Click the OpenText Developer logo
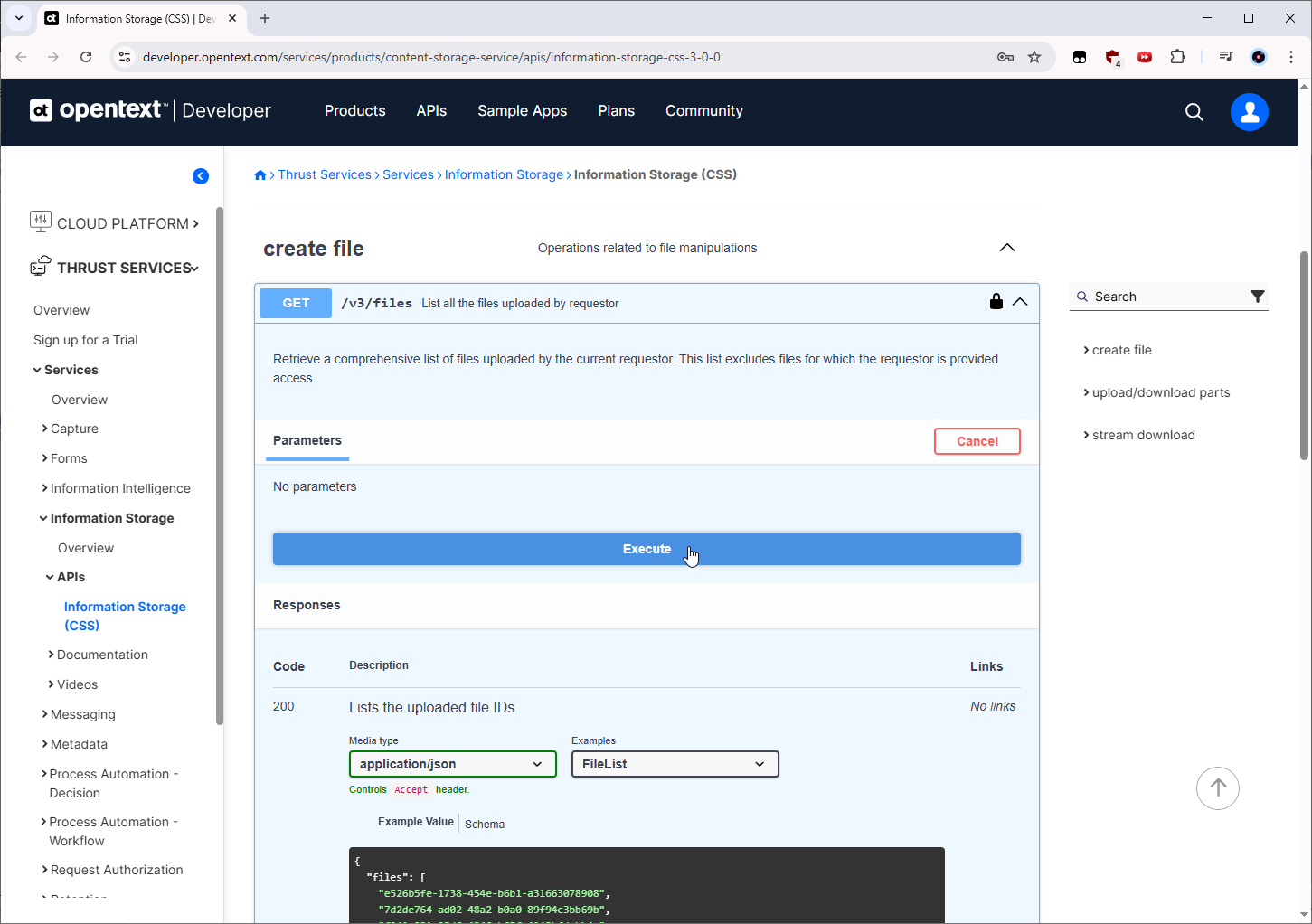 point(150,110)
